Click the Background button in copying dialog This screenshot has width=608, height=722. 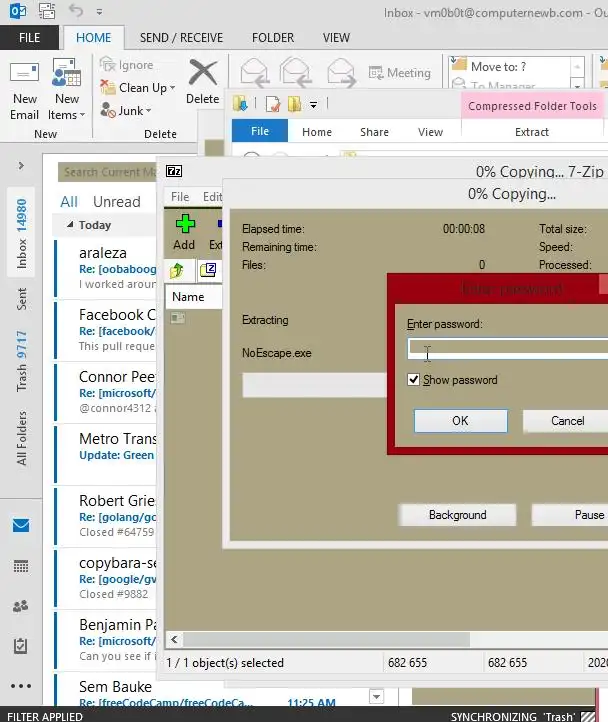pyautogui.click(x=457, y=515)
